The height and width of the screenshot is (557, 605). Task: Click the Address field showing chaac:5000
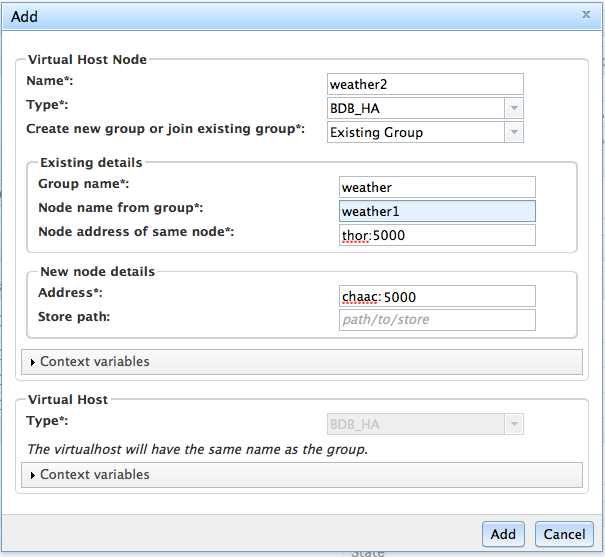437,296
